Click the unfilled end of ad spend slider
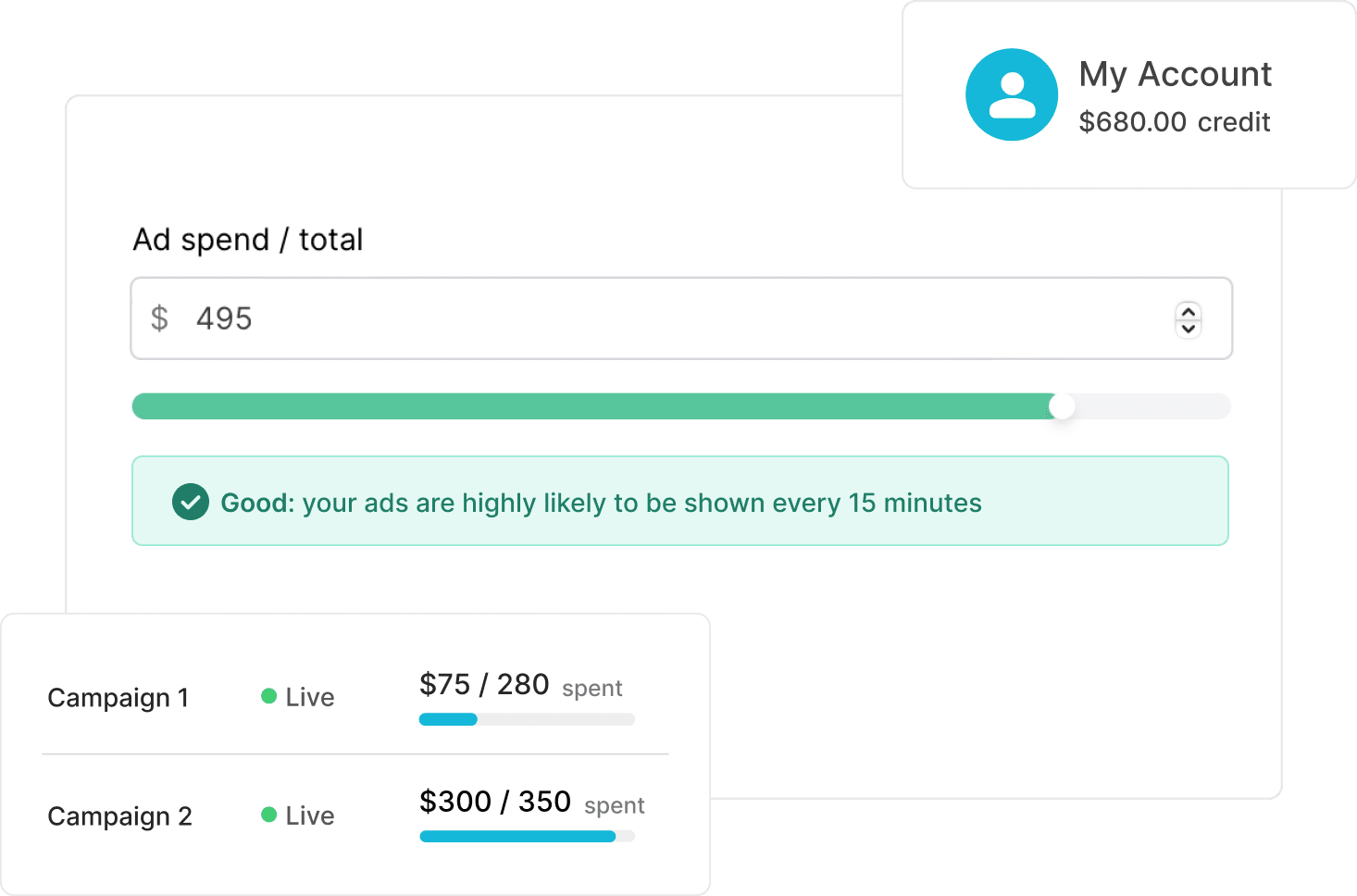Image resolution: width=1357 pixels, height=896 pixels. tap(1152, 406)
